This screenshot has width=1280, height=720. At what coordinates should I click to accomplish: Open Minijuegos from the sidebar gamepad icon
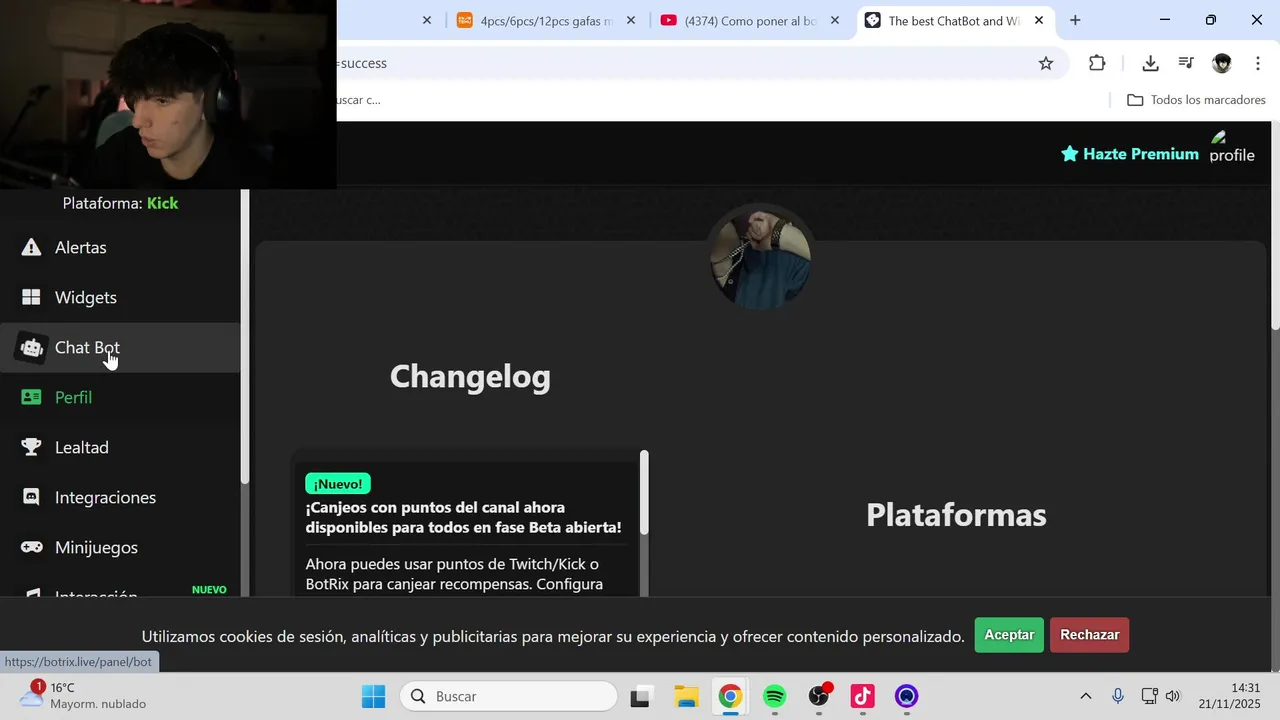31,547
